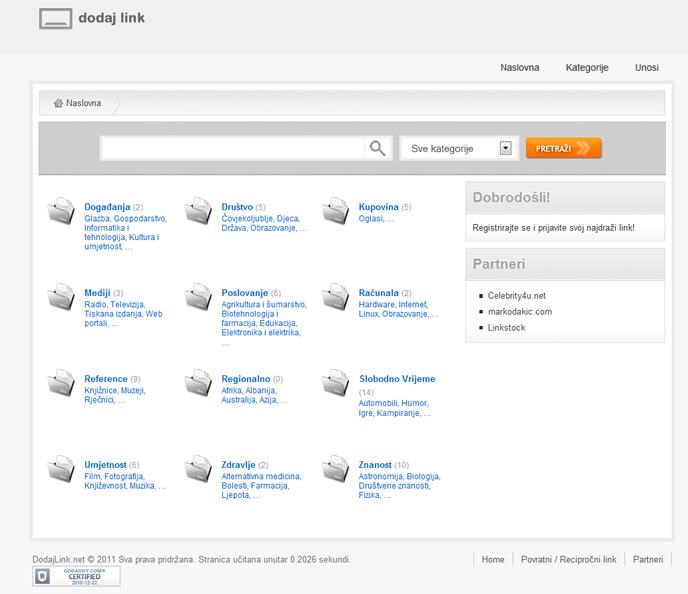
Task: Open the Kategorije menu item
Action: click(587, 68)
